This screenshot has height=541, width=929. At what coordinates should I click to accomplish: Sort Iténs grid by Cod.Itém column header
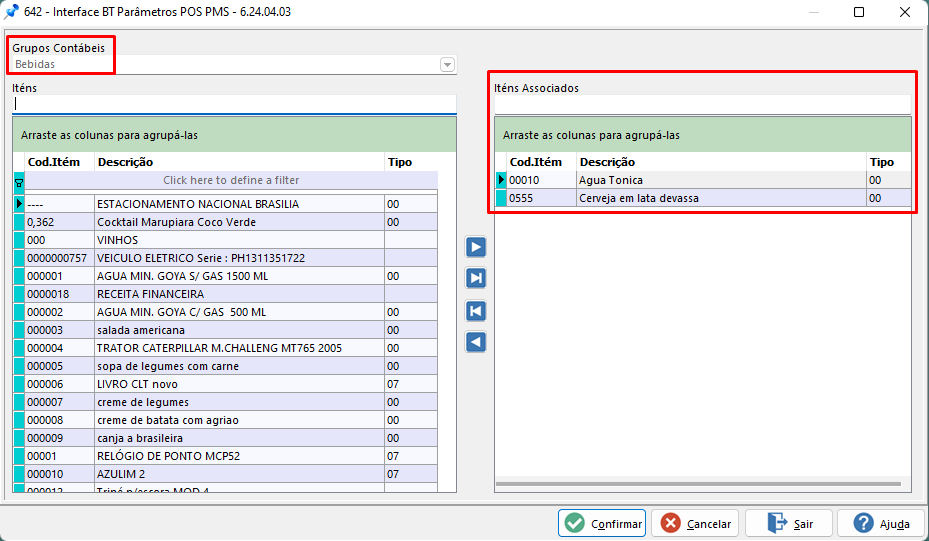(59, 162)
